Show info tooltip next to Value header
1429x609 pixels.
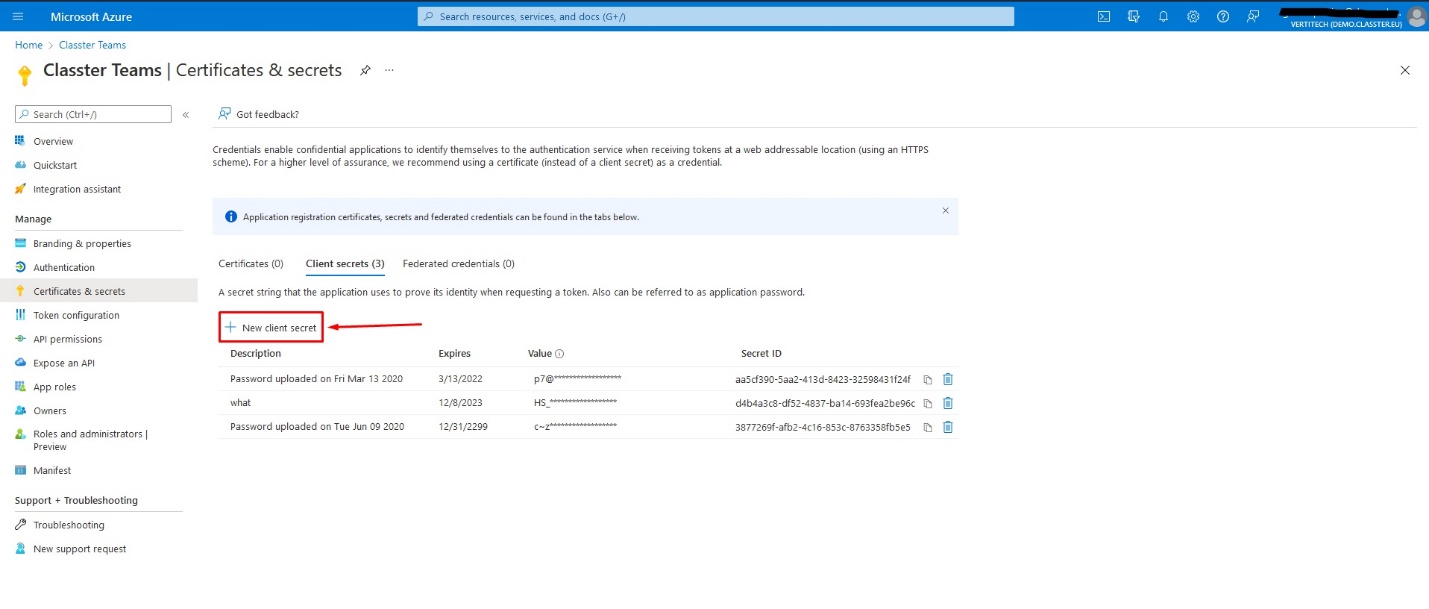click(560, 354)
